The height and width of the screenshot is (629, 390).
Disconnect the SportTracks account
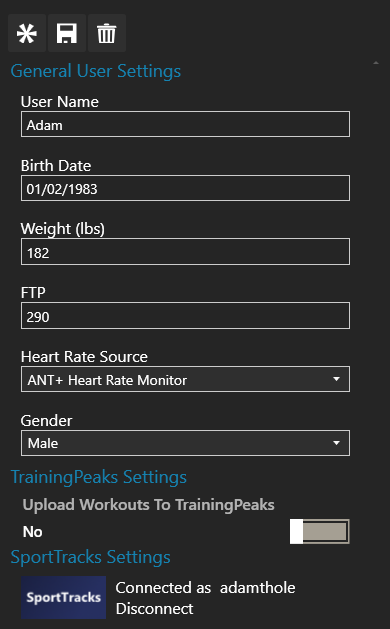click(x=154, y=609)
